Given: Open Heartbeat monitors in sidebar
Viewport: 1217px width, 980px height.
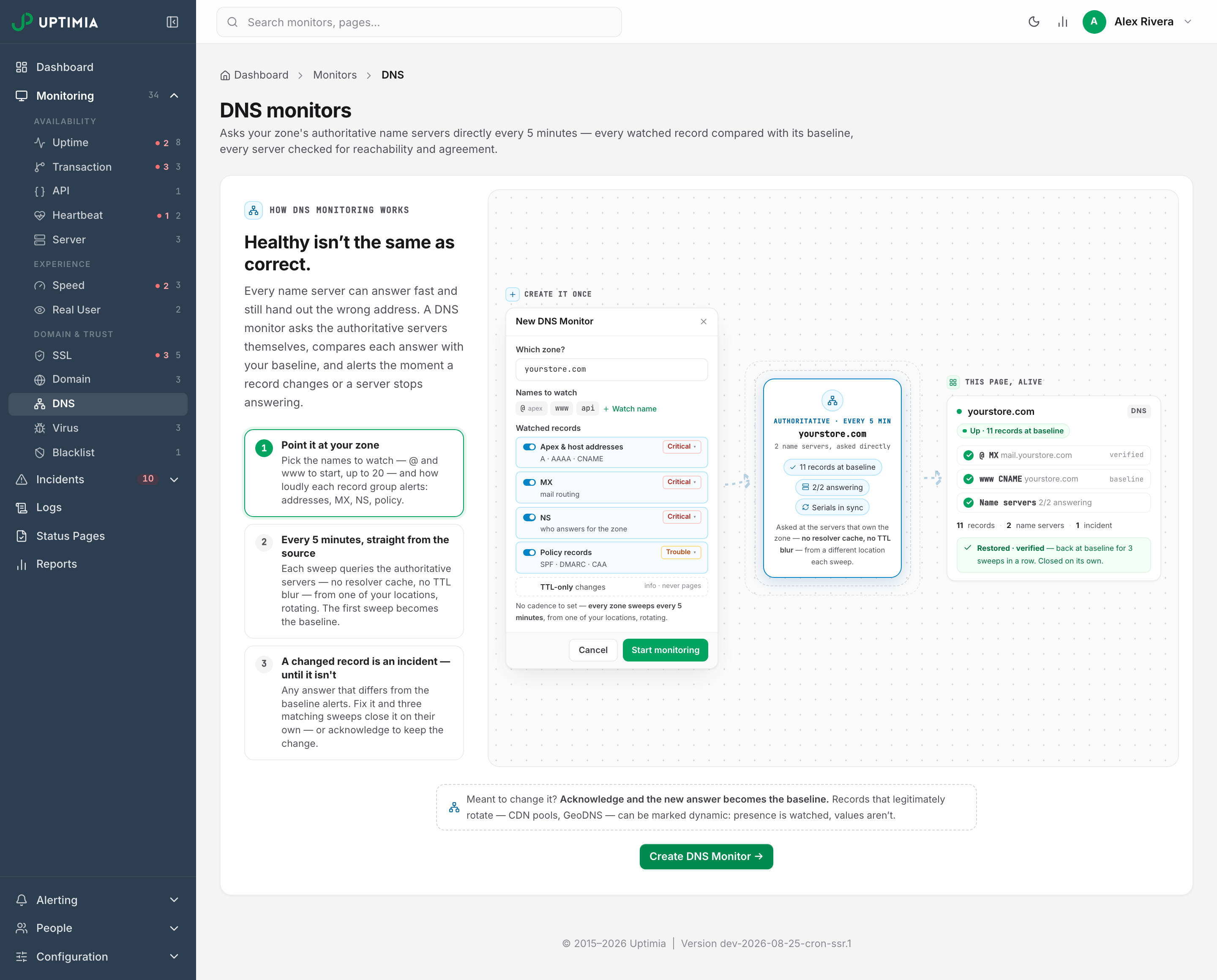Looking at the screenshot, I should tap(98, 215).
